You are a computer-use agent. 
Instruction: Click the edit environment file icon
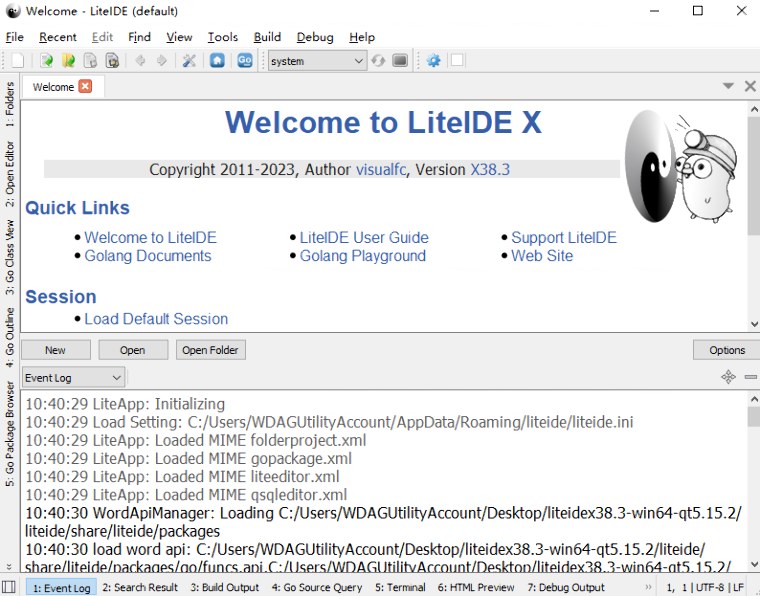click(x=400, y=61)
